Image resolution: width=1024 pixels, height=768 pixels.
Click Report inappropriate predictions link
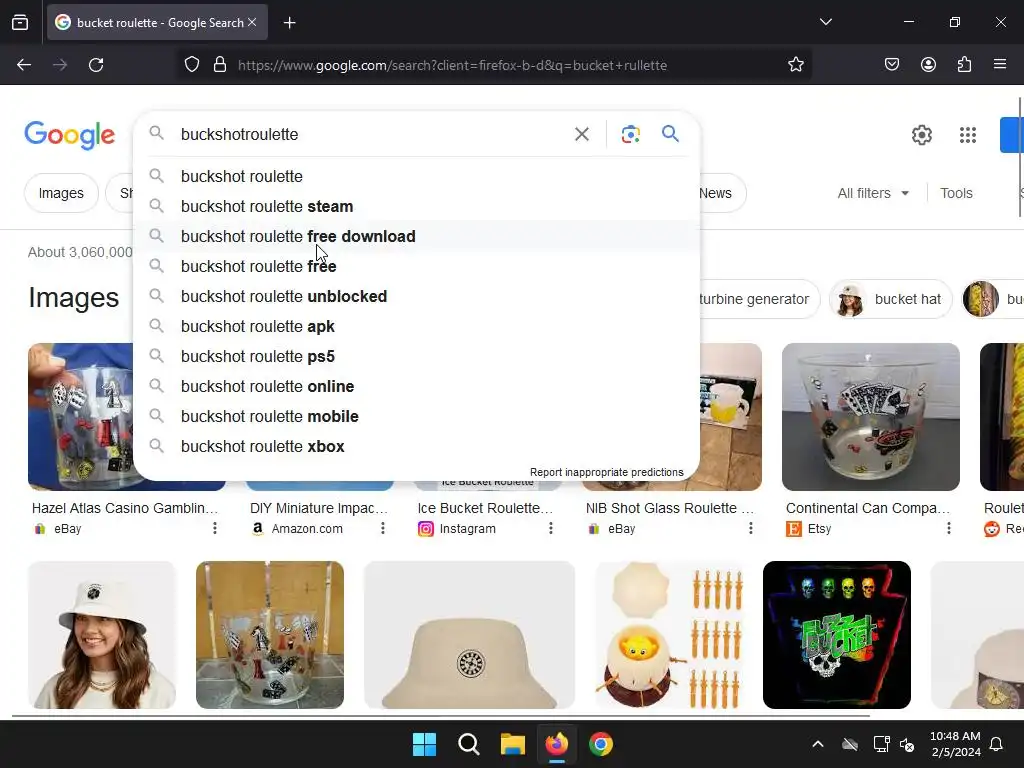click(x=607, y=472)
